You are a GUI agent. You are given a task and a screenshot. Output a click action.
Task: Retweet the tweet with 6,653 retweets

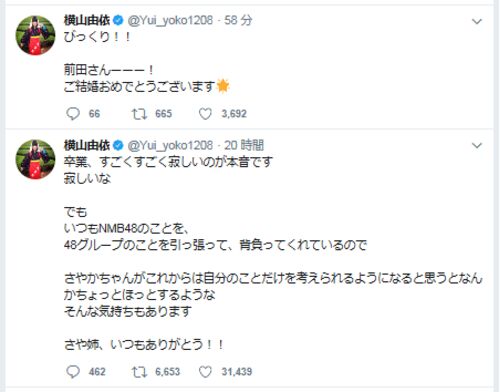click(139, 371)
